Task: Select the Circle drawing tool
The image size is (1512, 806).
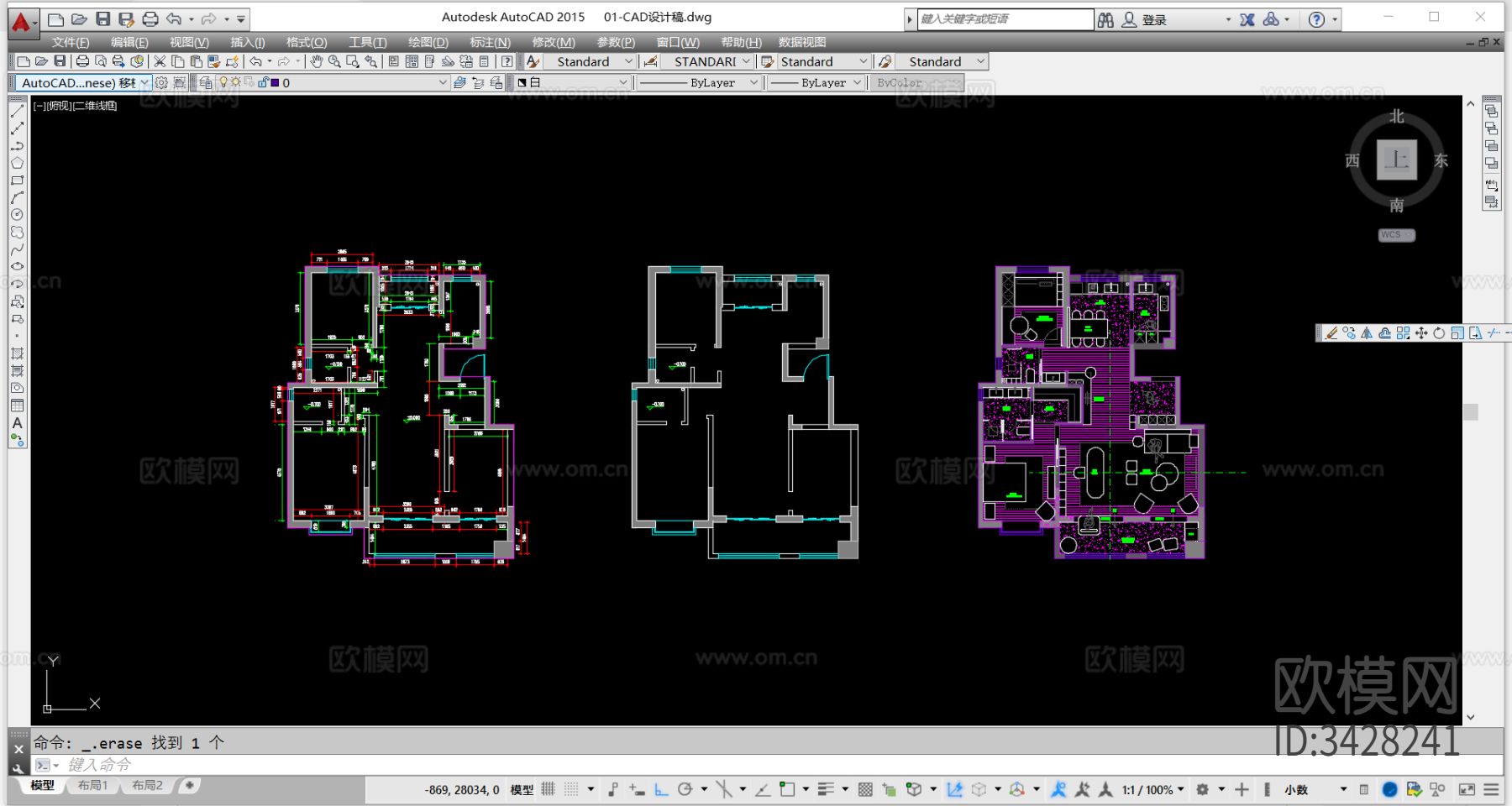Action: click(x=17, y=215)
